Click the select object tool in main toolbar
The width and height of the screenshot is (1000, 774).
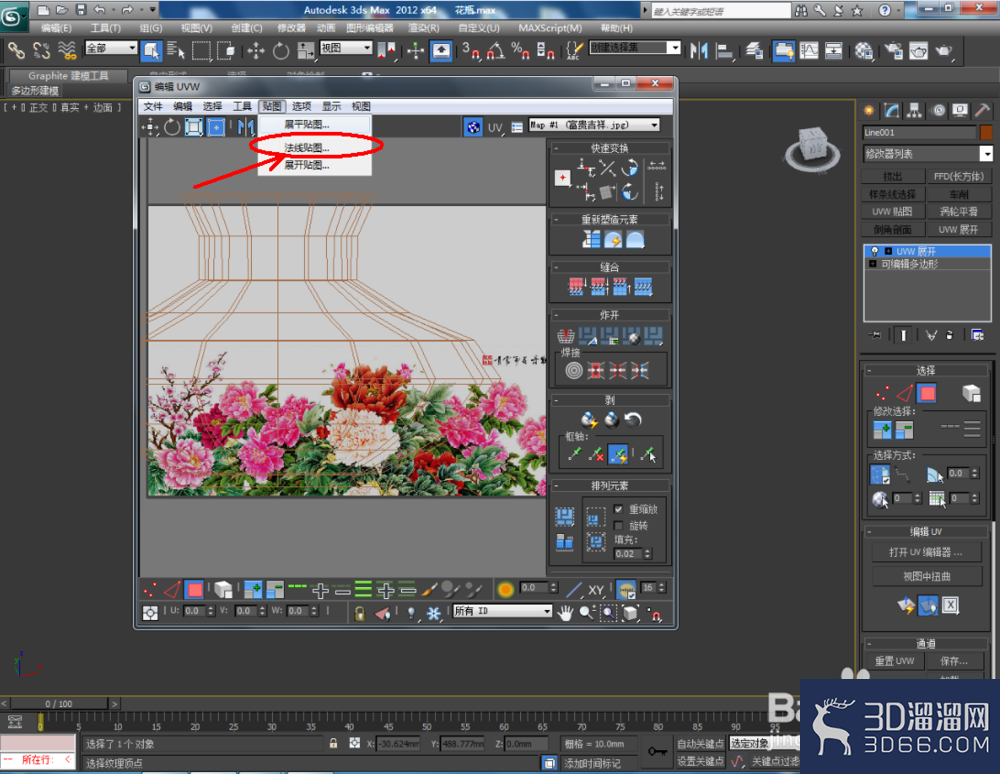pos(151,50)
